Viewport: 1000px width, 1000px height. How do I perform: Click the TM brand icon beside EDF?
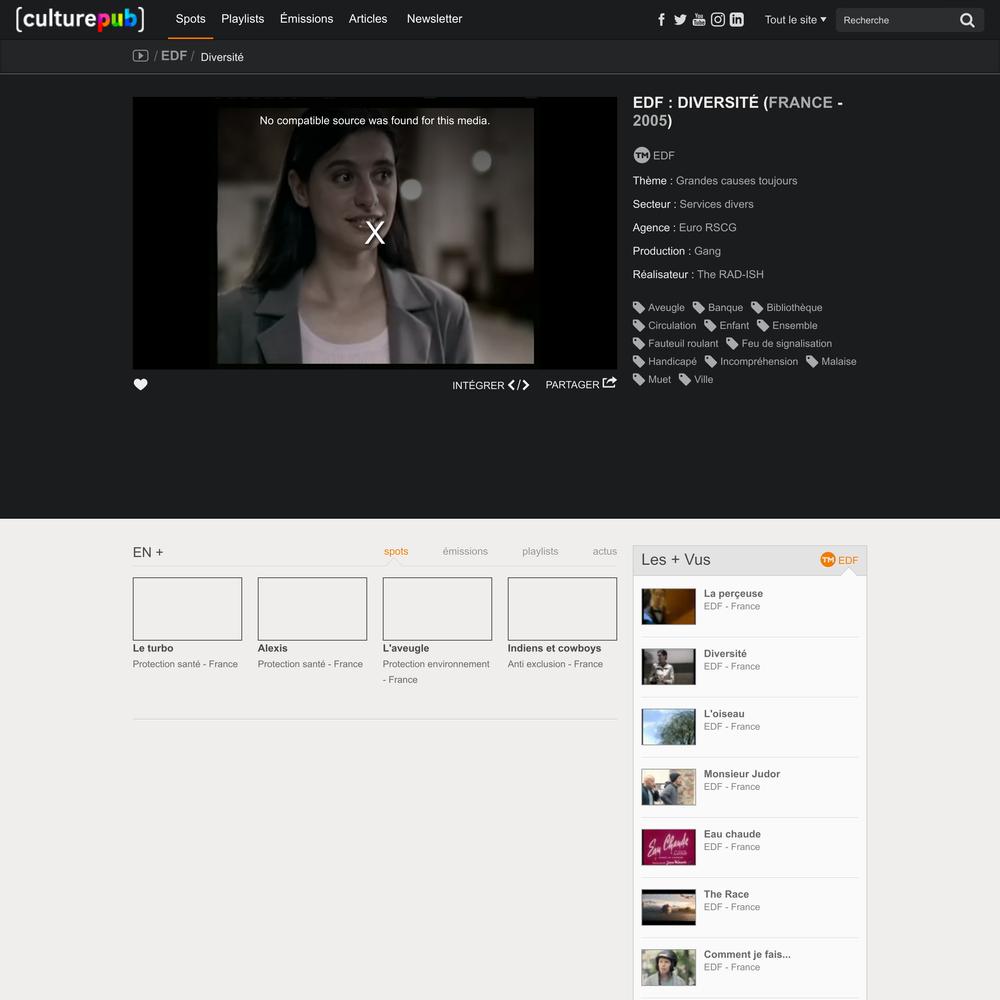(641, 155)
